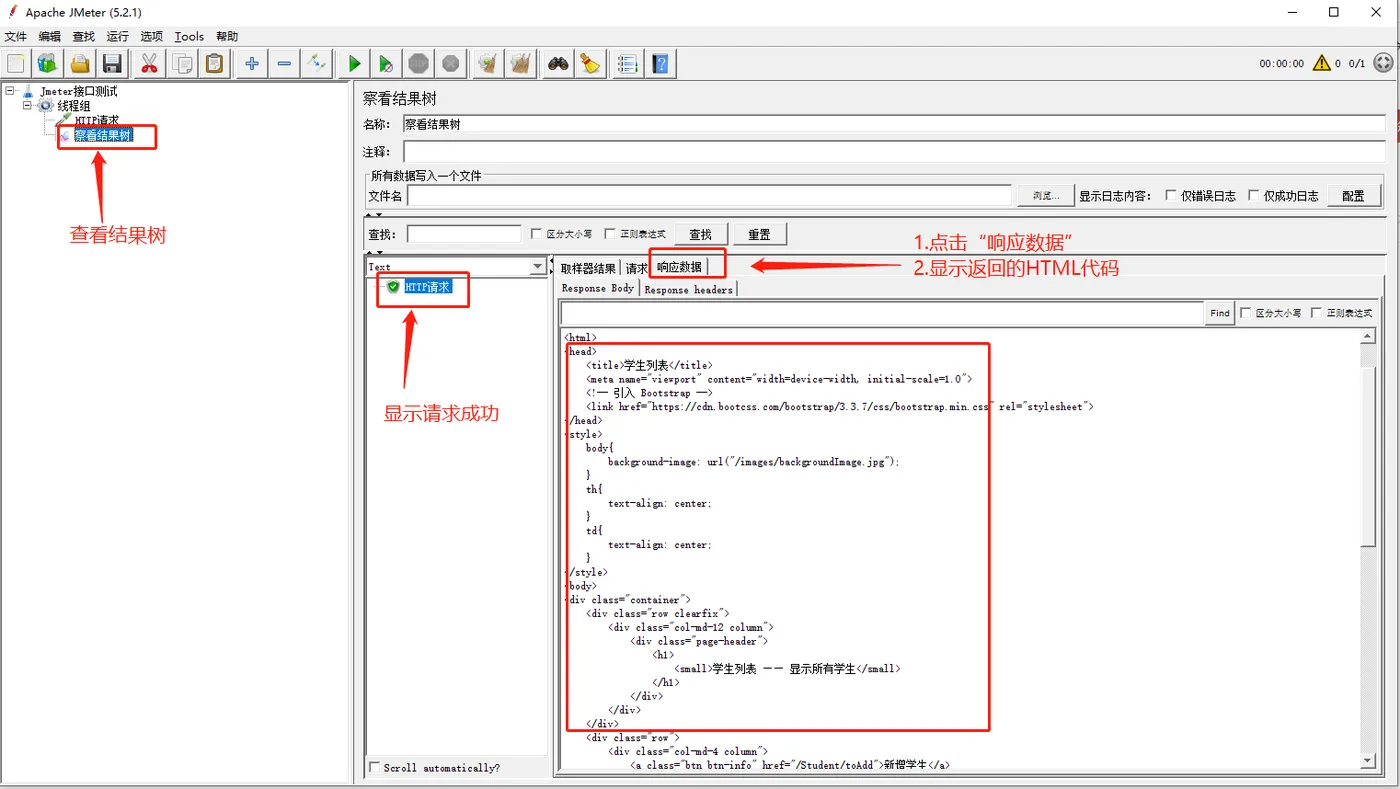Click the toggle enable/disable toolbar icon

tap(316, 64)
